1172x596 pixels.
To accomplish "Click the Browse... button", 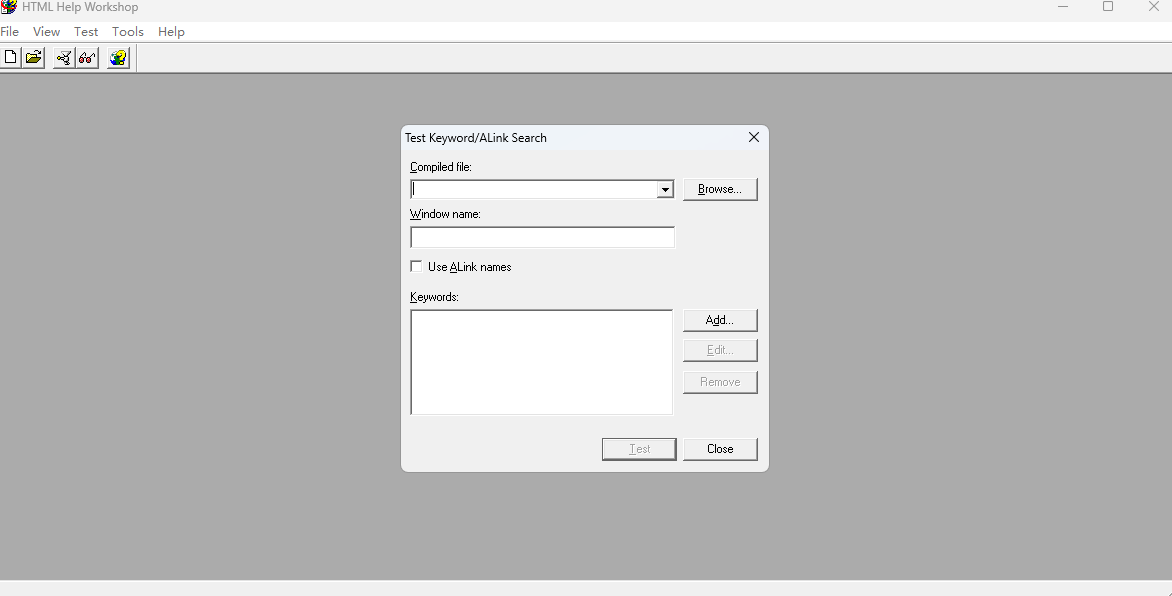I will [720, 189].
